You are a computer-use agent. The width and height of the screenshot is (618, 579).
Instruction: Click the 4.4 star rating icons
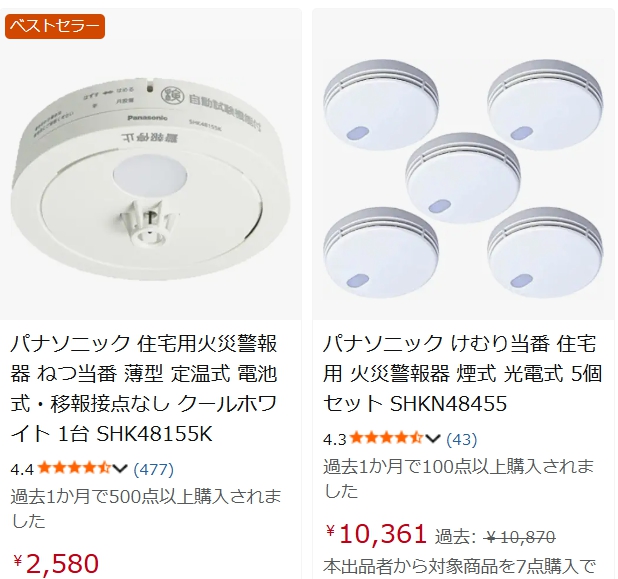(x=73, y=469)
